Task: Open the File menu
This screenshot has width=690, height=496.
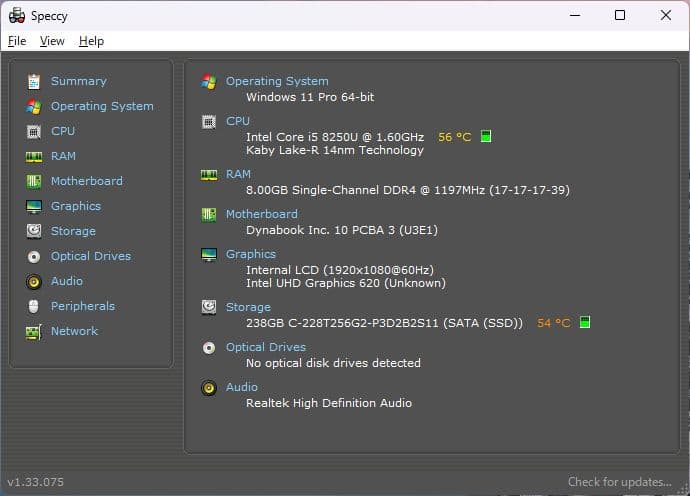Action: (x=17, y=41)
